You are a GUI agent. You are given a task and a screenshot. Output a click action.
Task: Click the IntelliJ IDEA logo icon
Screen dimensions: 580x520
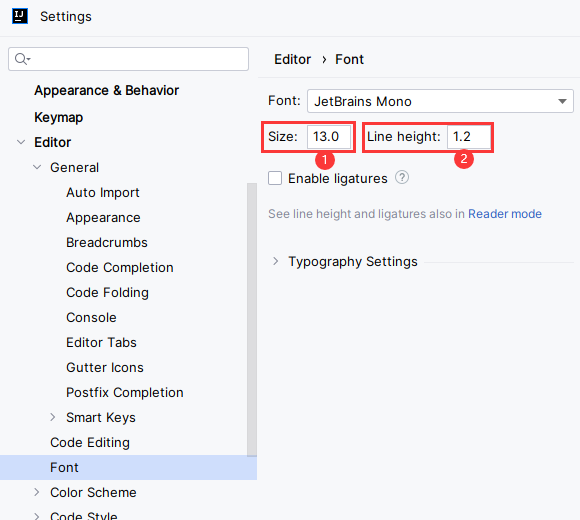coord(20,16)
